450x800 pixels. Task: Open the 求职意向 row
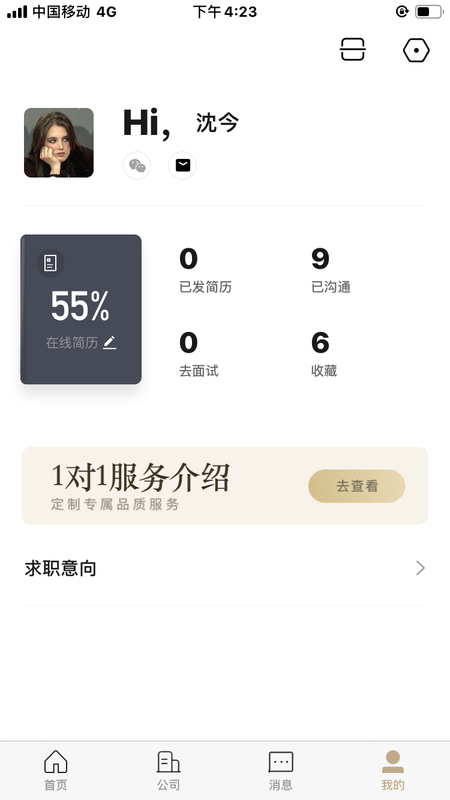coord(225,568)
